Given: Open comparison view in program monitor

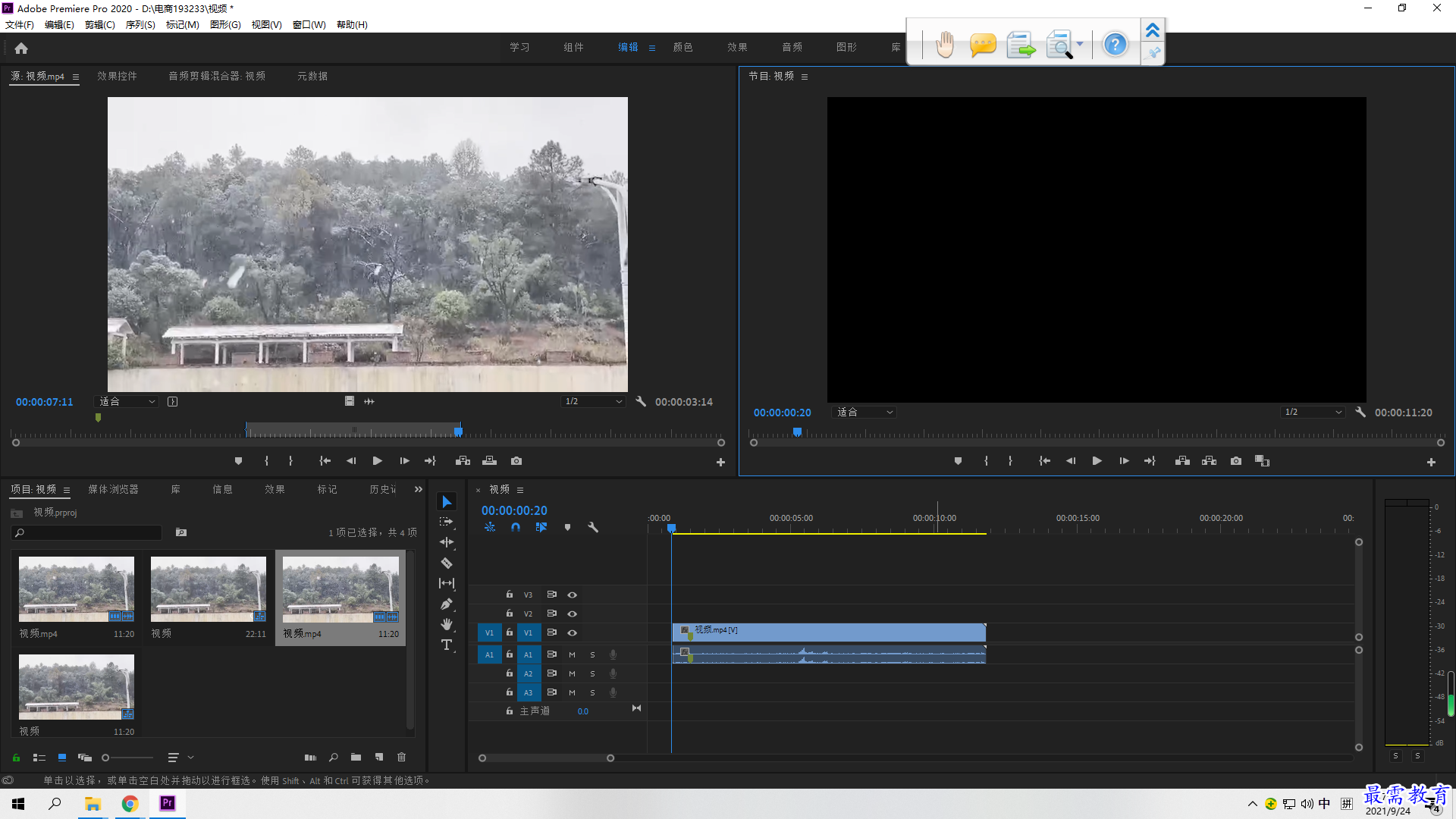Looking at the screenshot, I should point(1262,461).
